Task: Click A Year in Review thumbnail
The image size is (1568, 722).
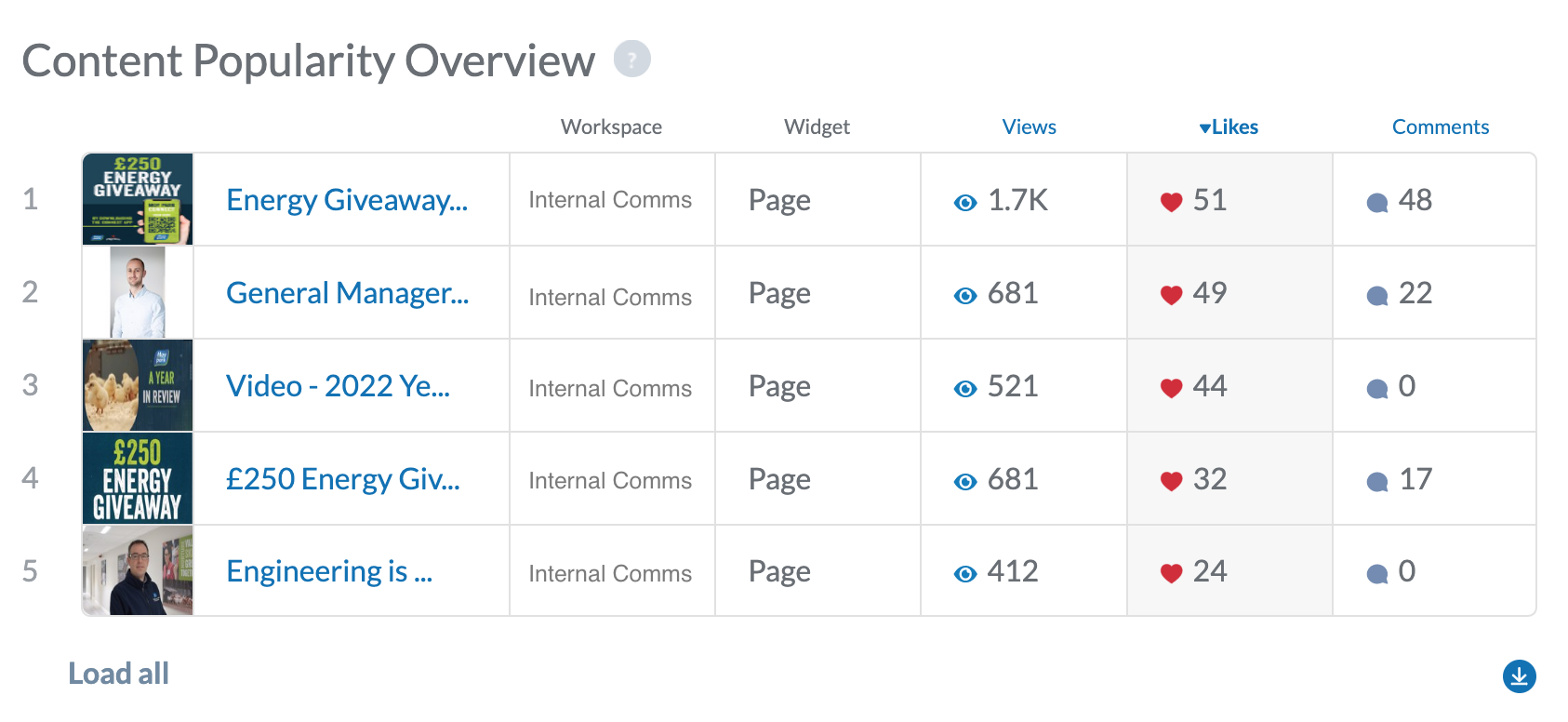Action: 138,385
